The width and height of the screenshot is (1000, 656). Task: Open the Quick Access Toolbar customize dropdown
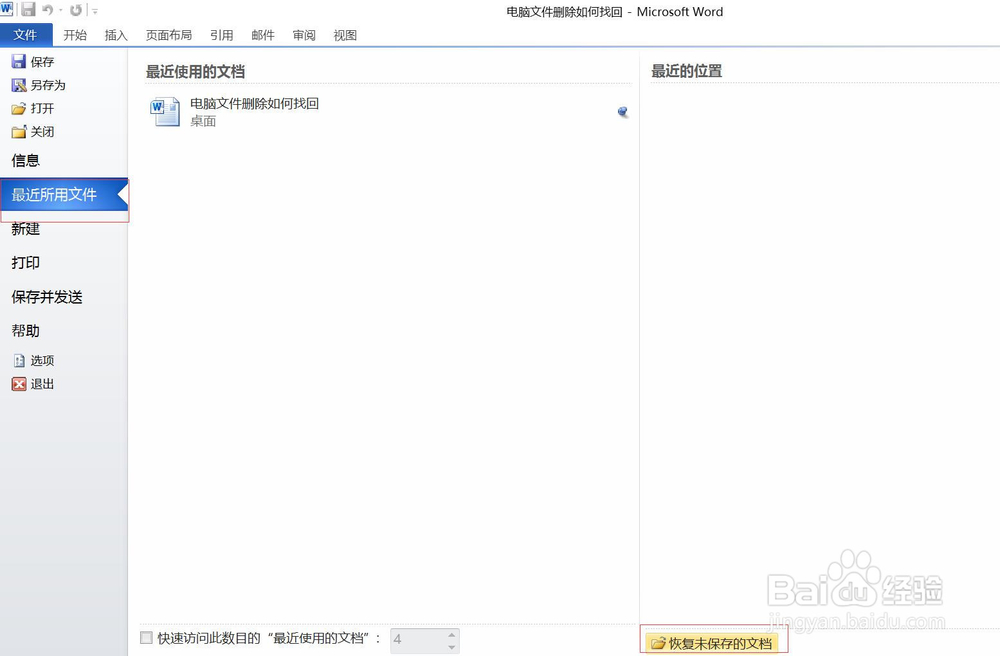(x=94, y=11)
